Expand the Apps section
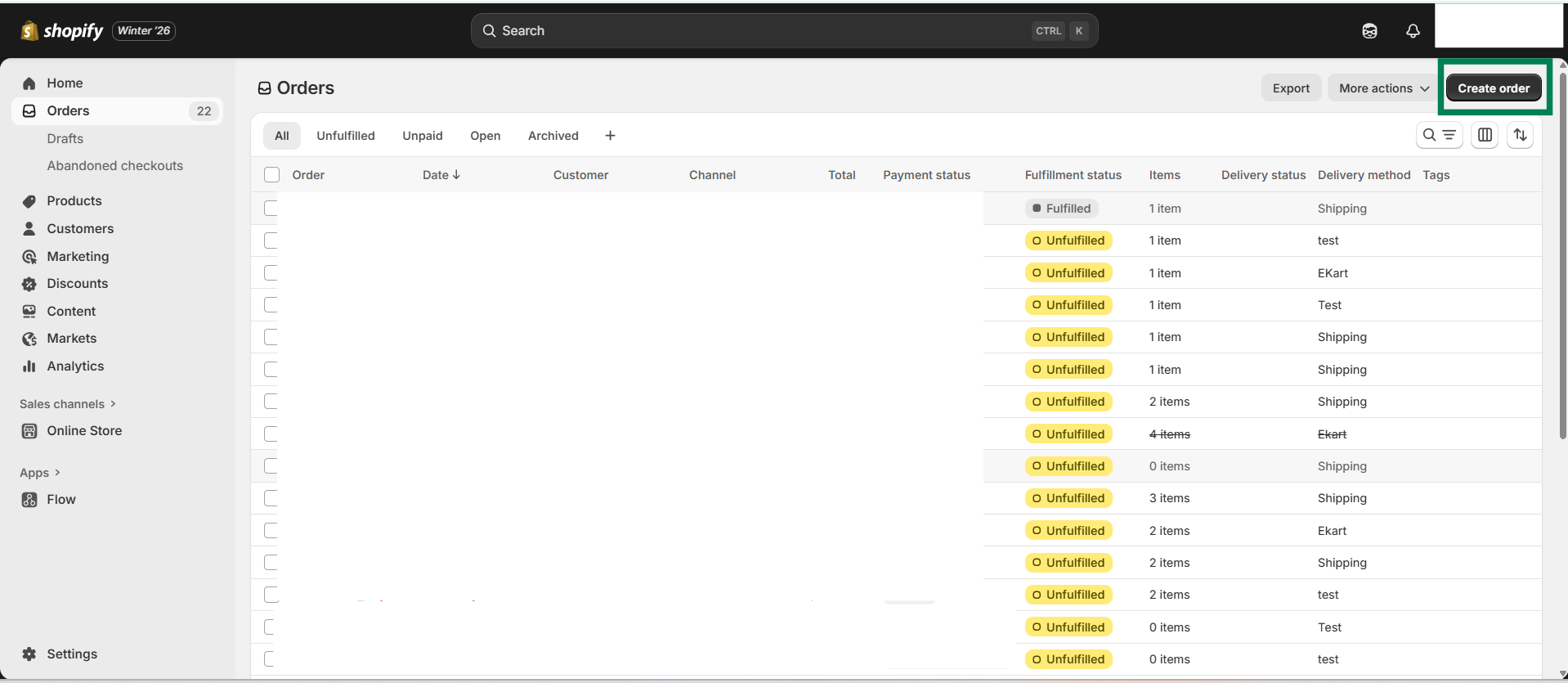Screen dimensions: 1568x683 click(40, 473)
